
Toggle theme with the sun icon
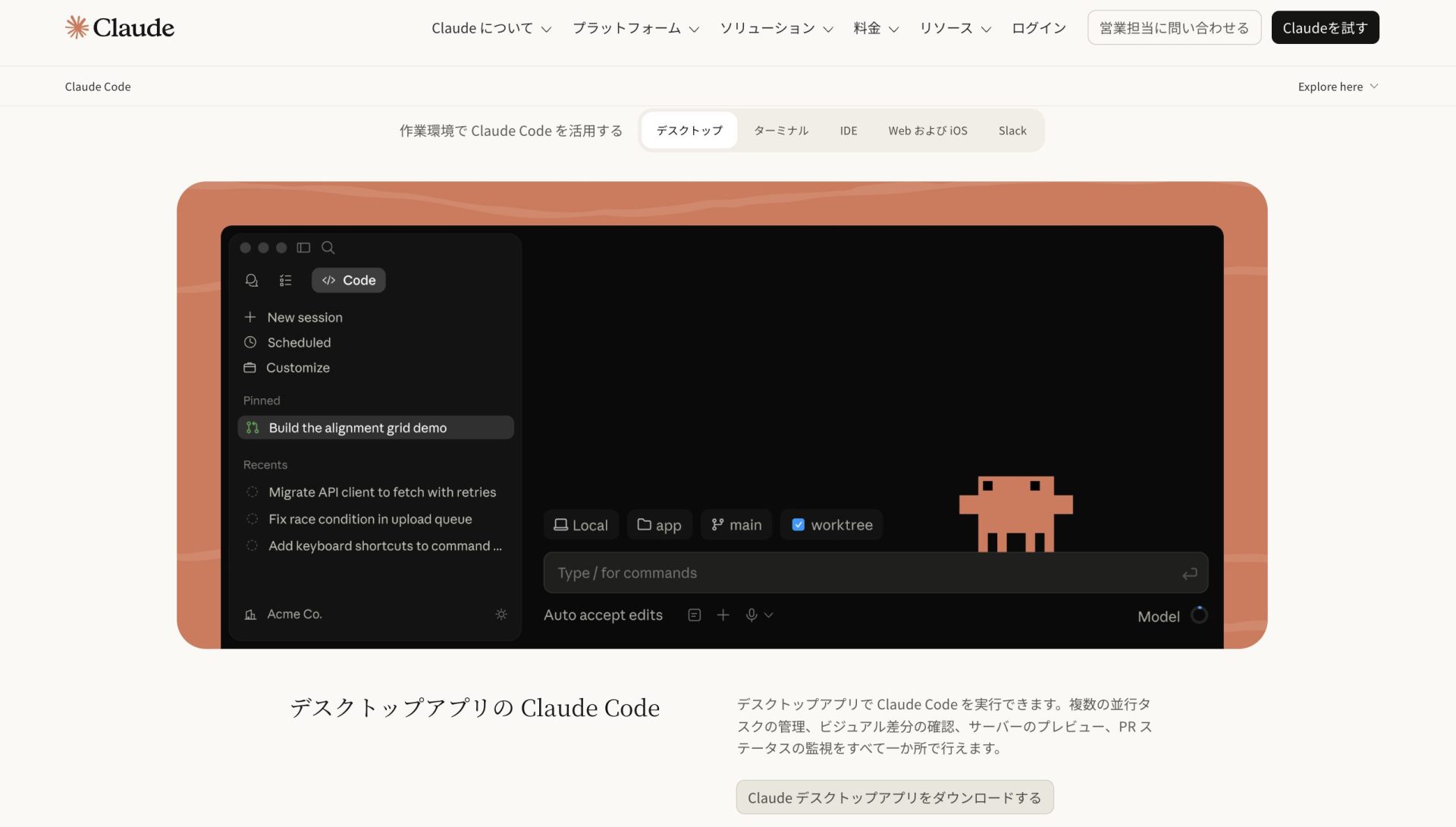(501, 615)
